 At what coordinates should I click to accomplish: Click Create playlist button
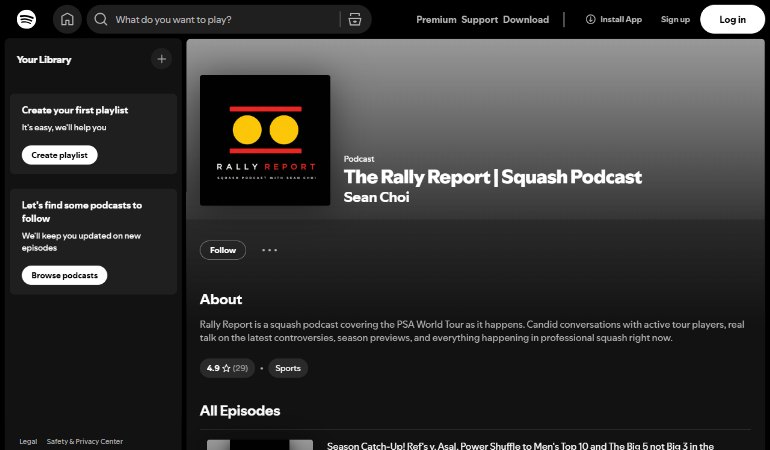(x=59, y=155)
